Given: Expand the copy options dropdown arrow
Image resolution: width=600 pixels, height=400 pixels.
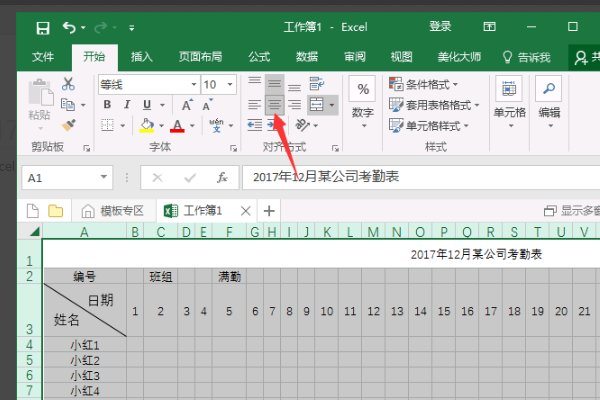Looking at the screenshot, I should point(83,105).
